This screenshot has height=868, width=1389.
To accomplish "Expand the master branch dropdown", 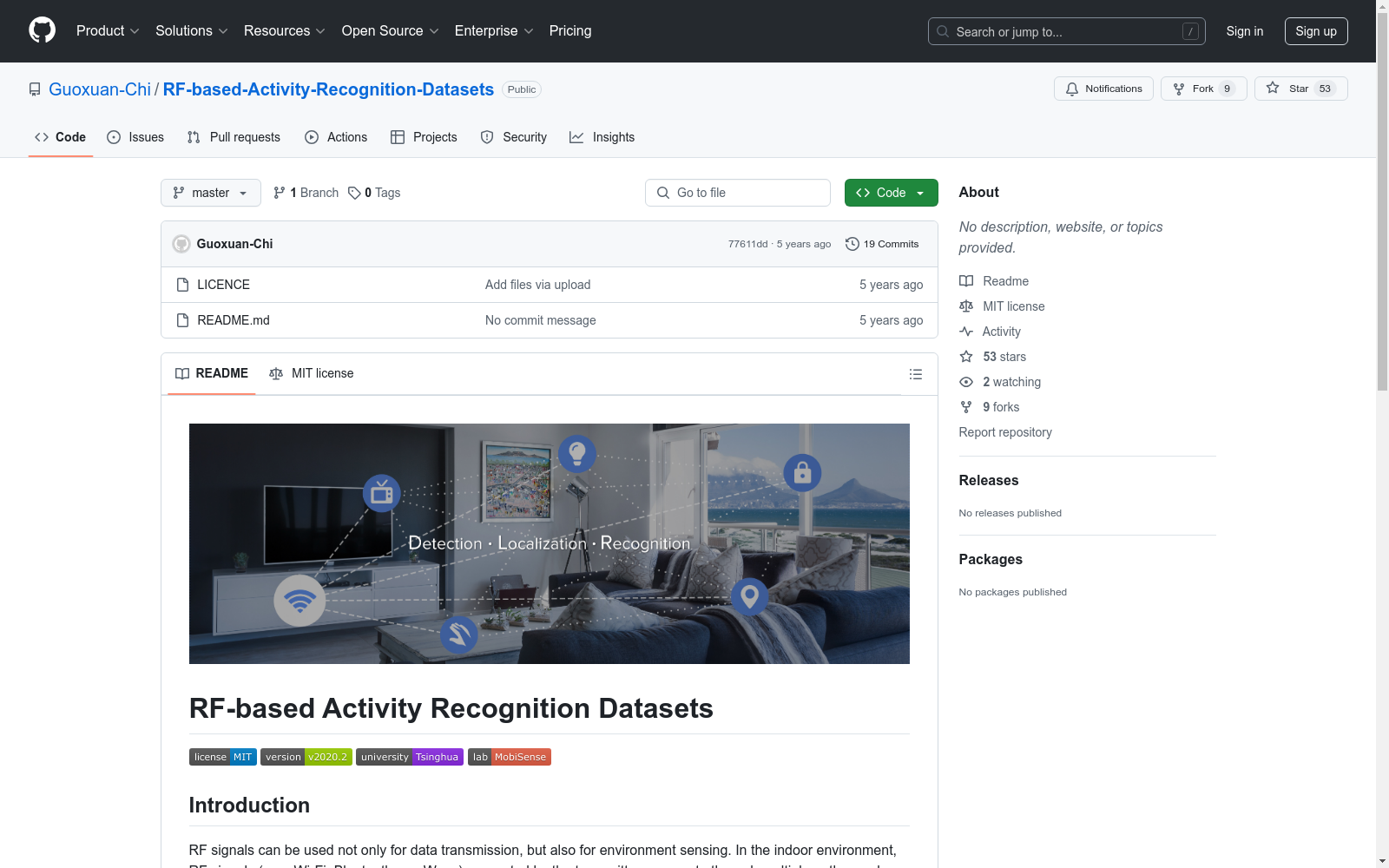I will click(x=210, y=193).
